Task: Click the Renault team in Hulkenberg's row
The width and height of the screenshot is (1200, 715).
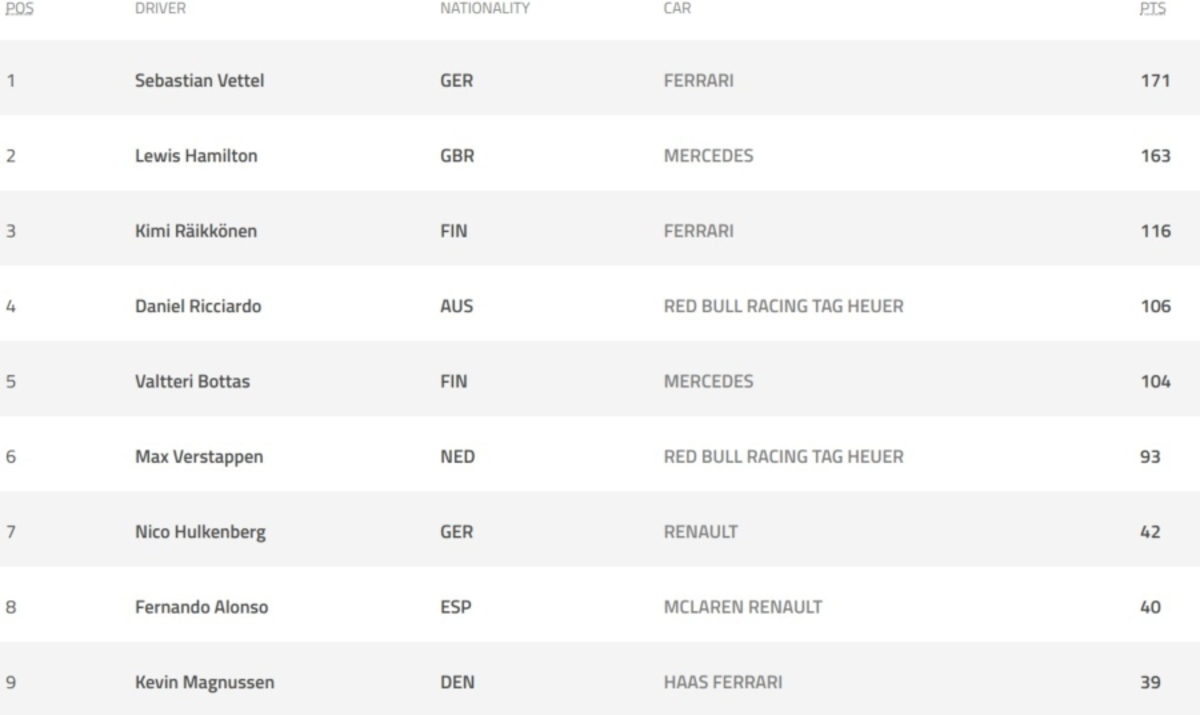Action: tap(700, 531)
